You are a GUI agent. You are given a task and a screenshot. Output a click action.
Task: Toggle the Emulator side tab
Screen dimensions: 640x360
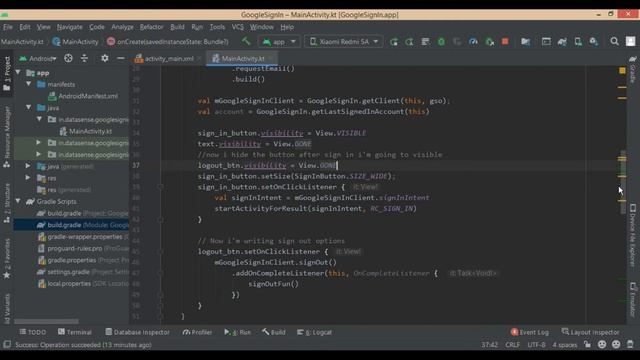(x=633, y=299)
